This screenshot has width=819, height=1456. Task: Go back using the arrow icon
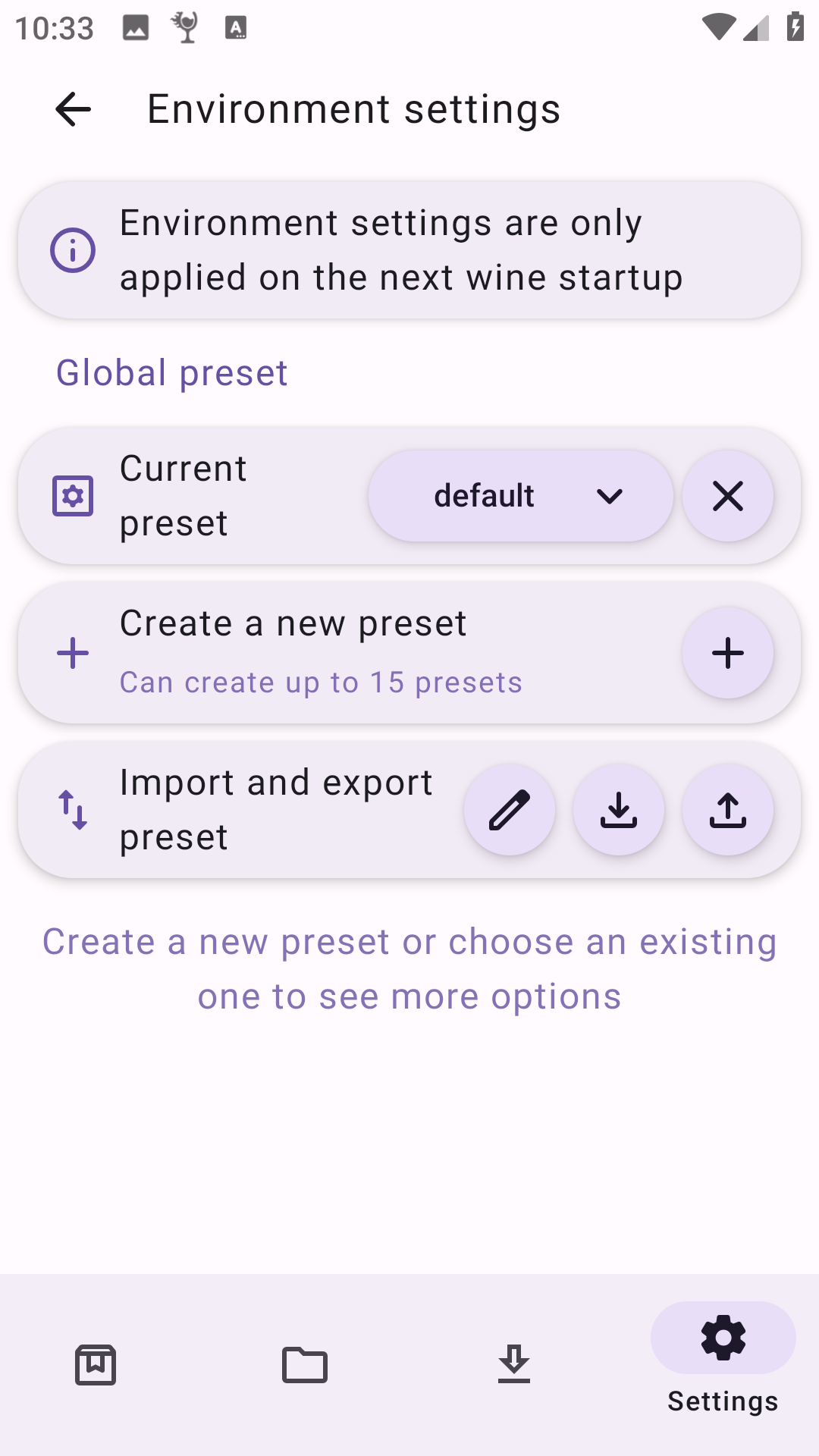tap(74, 109)
